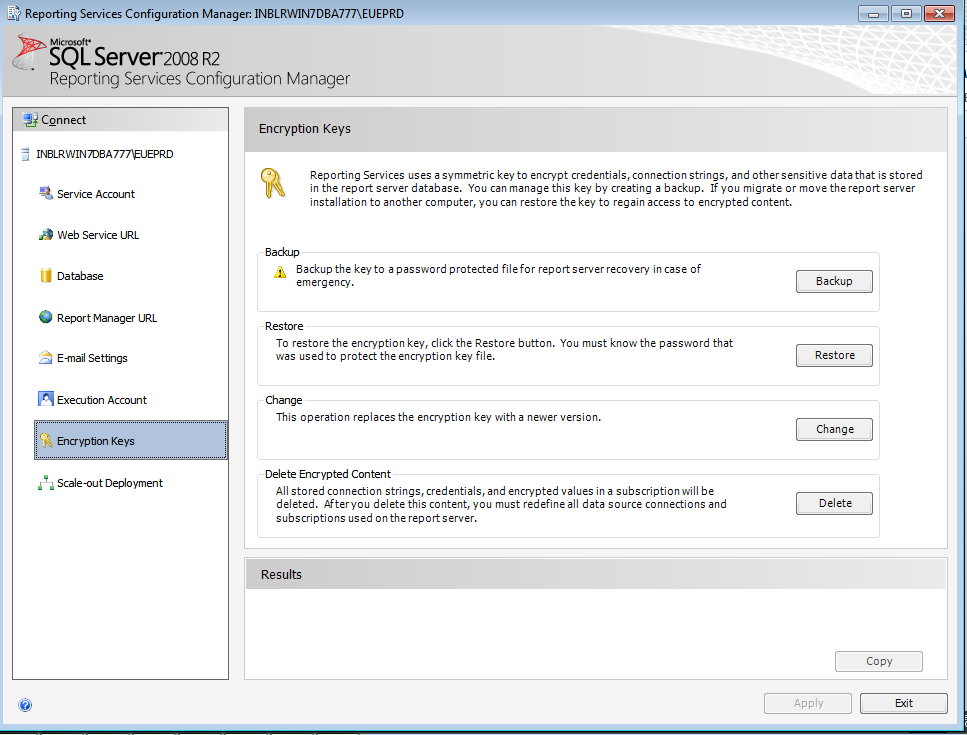This screenshot has width=967, height=735.
Task: Click the server icon beside INBLRWIN7DBA777\EUEPRD
Action: coord(25,154)
